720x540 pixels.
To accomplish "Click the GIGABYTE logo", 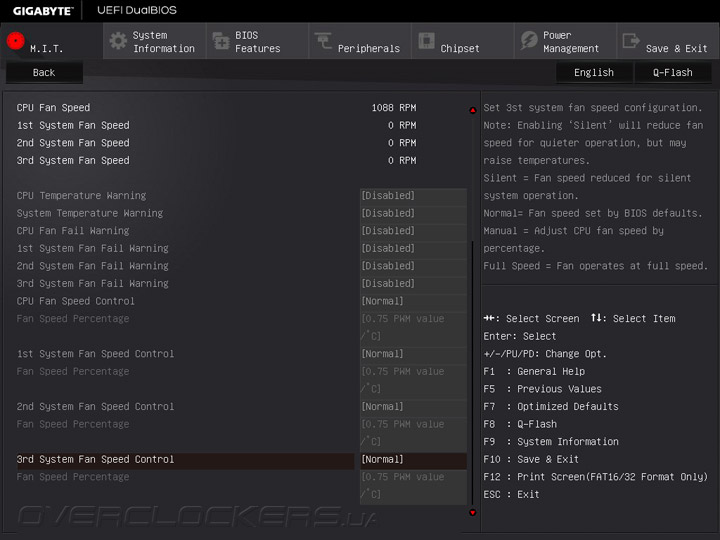I will [43, 11].
